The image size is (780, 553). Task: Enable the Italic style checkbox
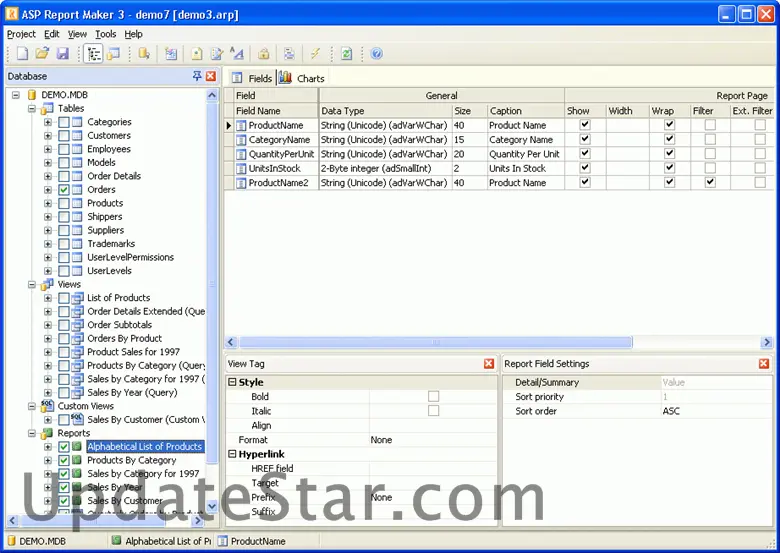434,411
